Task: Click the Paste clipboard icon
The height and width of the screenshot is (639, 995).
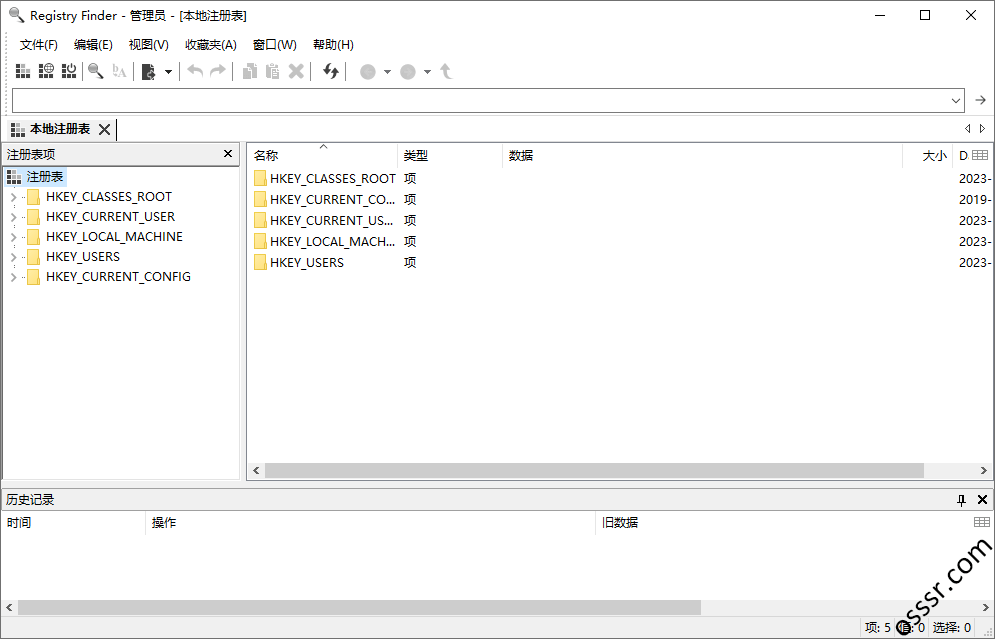Action: point(273,71)
